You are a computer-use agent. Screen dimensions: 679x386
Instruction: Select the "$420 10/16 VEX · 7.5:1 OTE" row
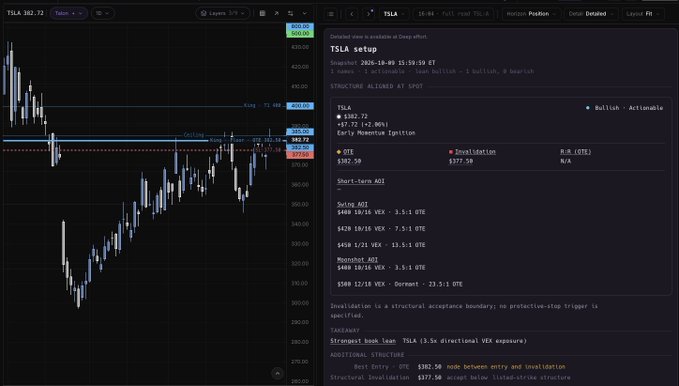381,229
